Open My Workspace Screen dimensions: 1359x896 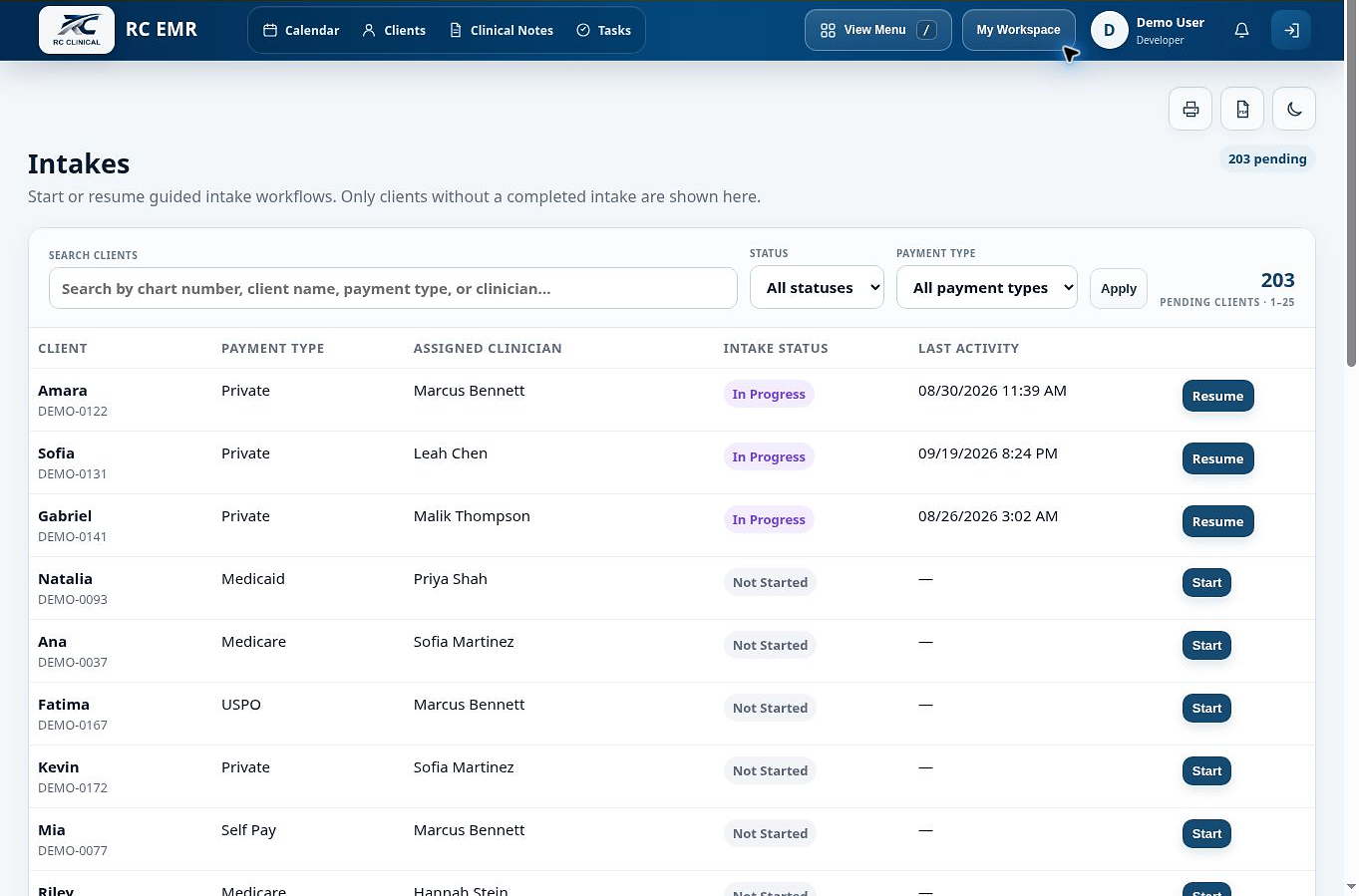point(1018,30)
